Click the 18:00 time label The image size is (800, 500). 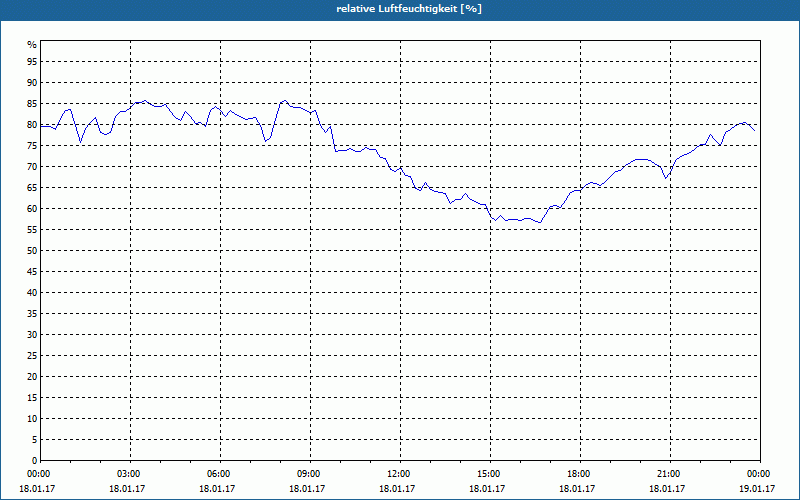[581, 474]
